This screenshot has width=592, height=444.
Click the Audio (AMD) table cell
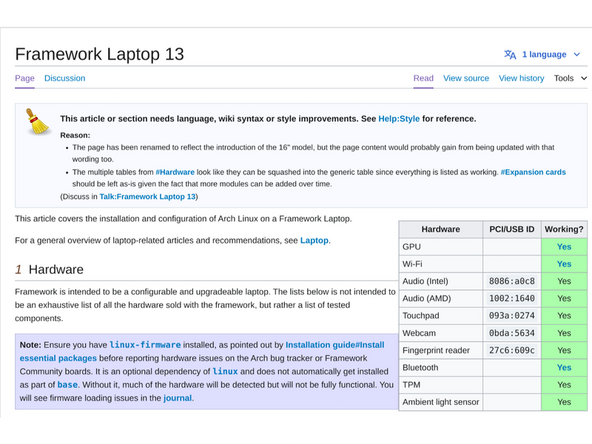pyautogui.click(x=441, y=298)
